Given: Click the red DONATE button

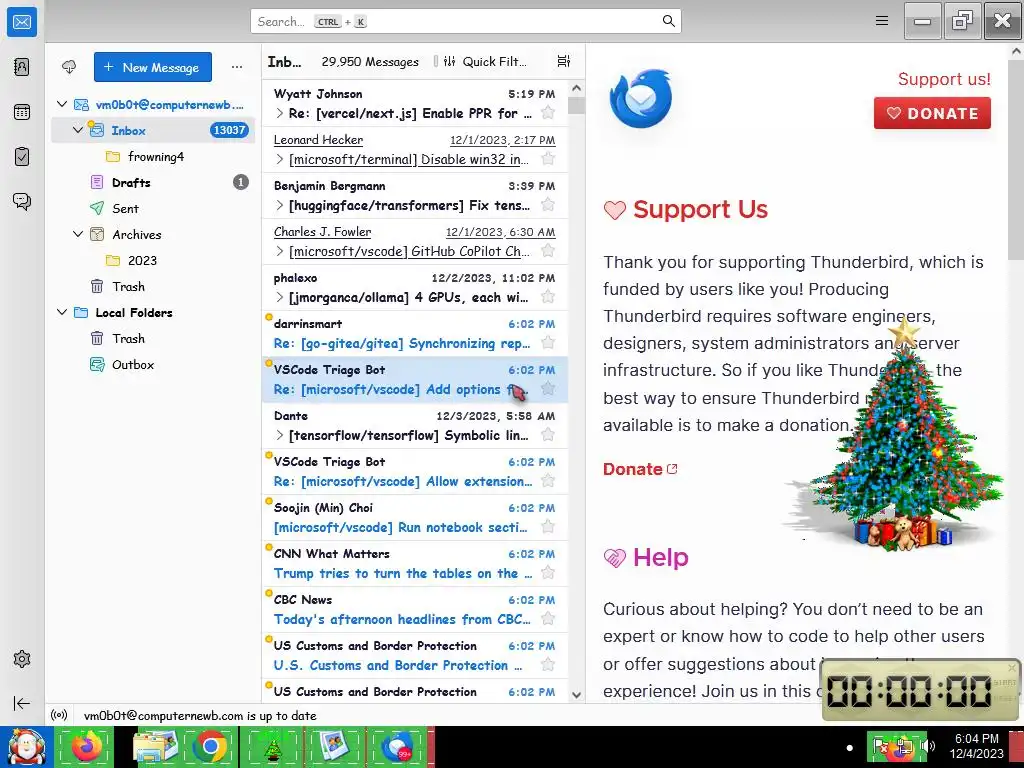Looking at the screenshot, I should pyautogui.click(x=932, y=113).
